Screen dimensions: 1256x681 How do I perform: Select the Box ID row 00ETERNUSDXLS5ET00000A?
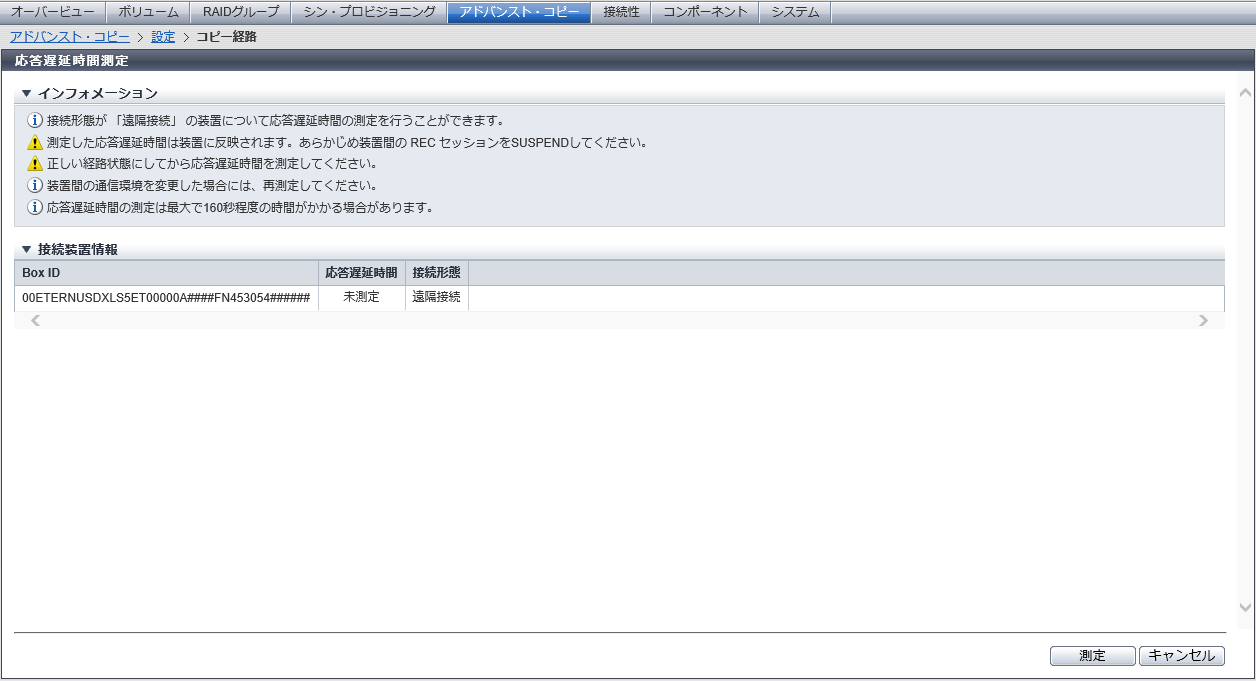click(166, 298)
